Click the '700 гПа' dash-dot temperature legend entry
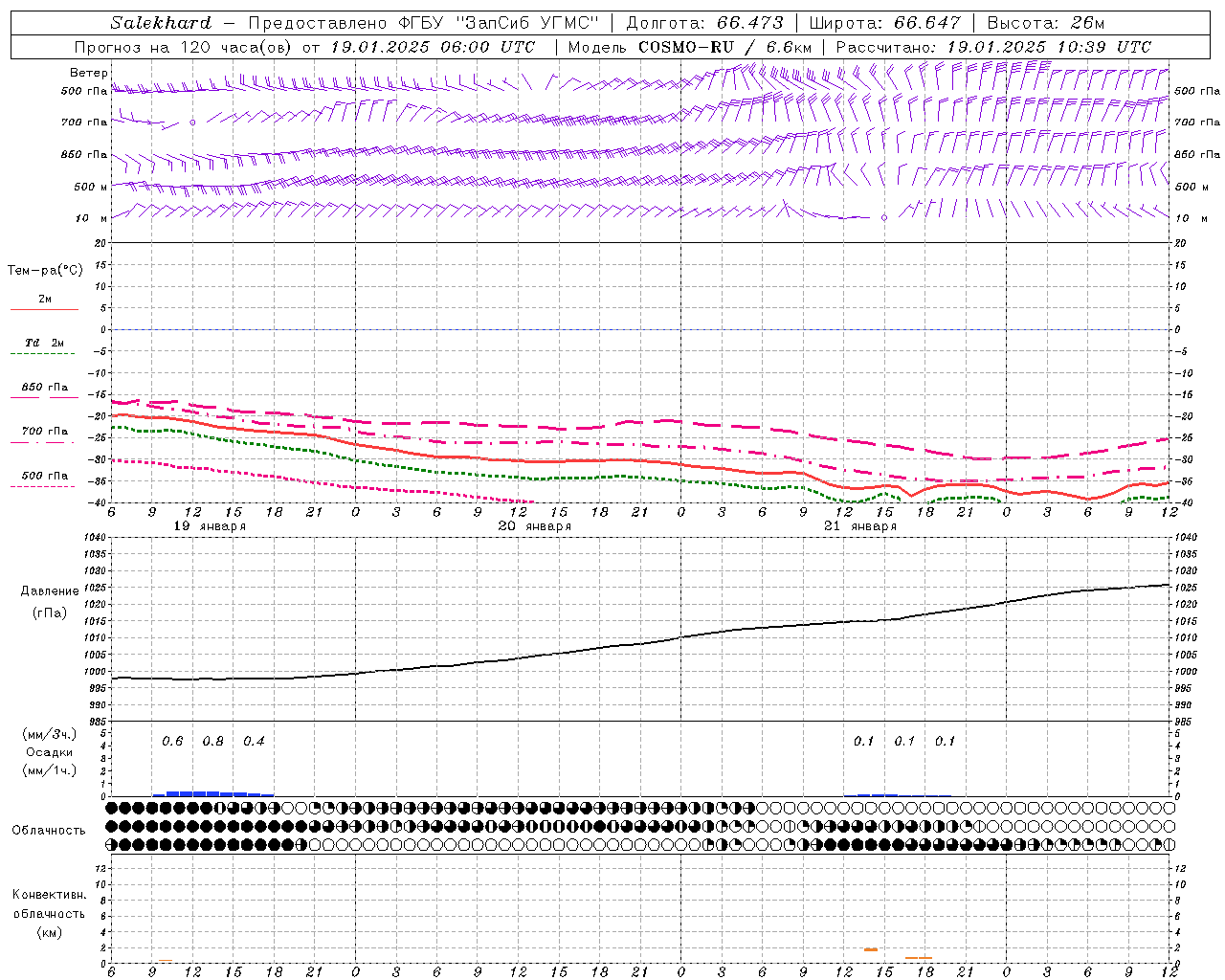Image resolution: width=1225 pixels, height=980 pixels. pos(44,435)
